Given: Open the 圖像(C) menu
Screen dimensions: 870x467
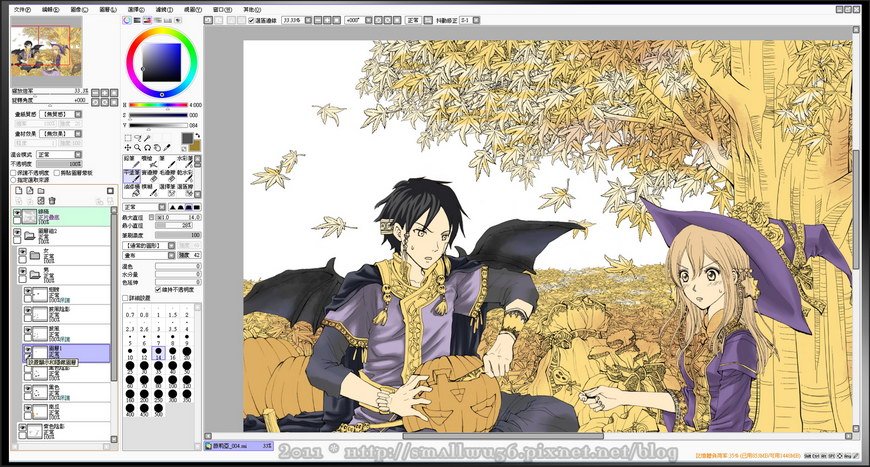Looking at the screenshot, I should [79, 9].
